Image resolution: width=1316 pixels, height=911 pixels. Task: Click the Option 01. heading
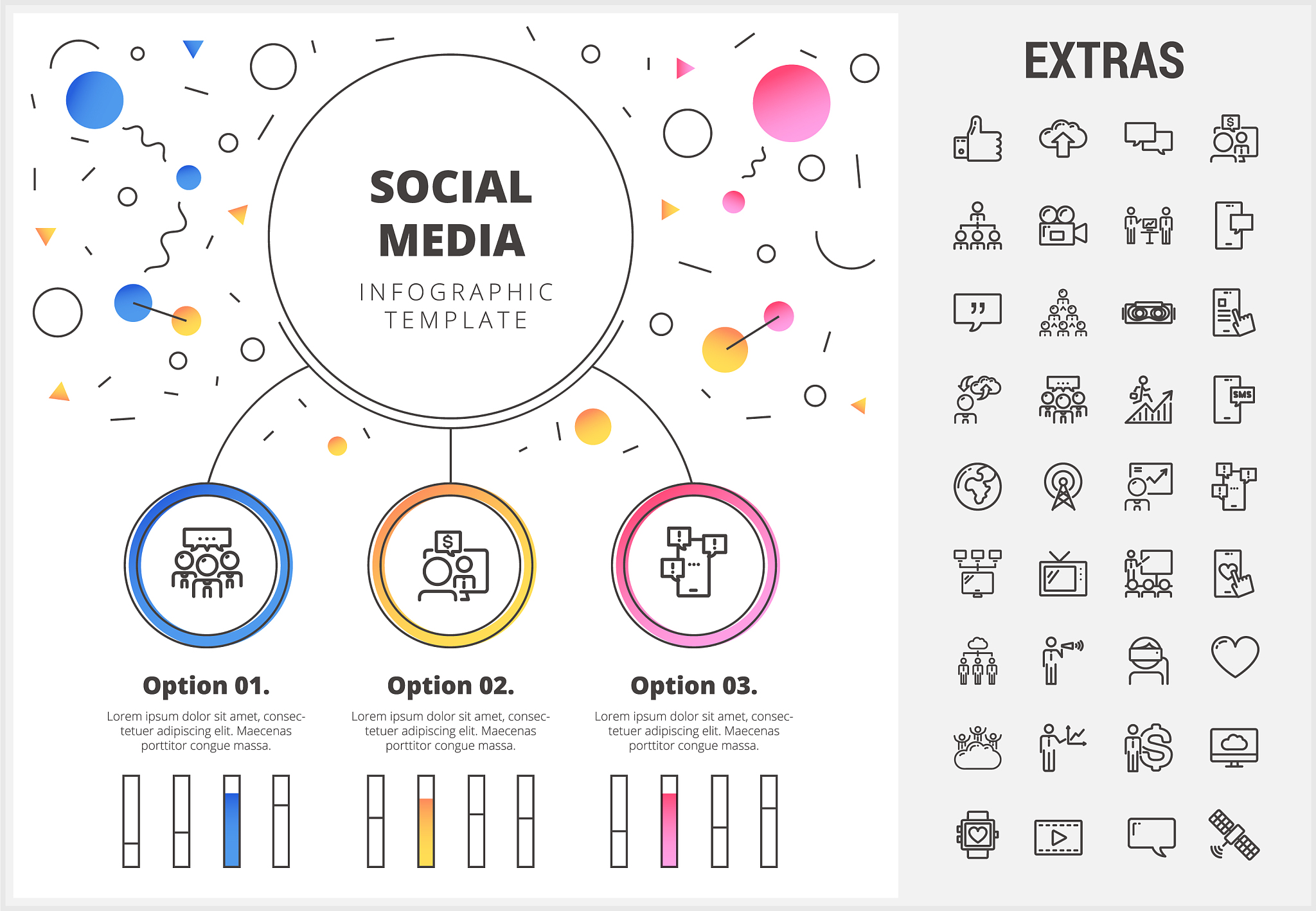click(206, 685)
